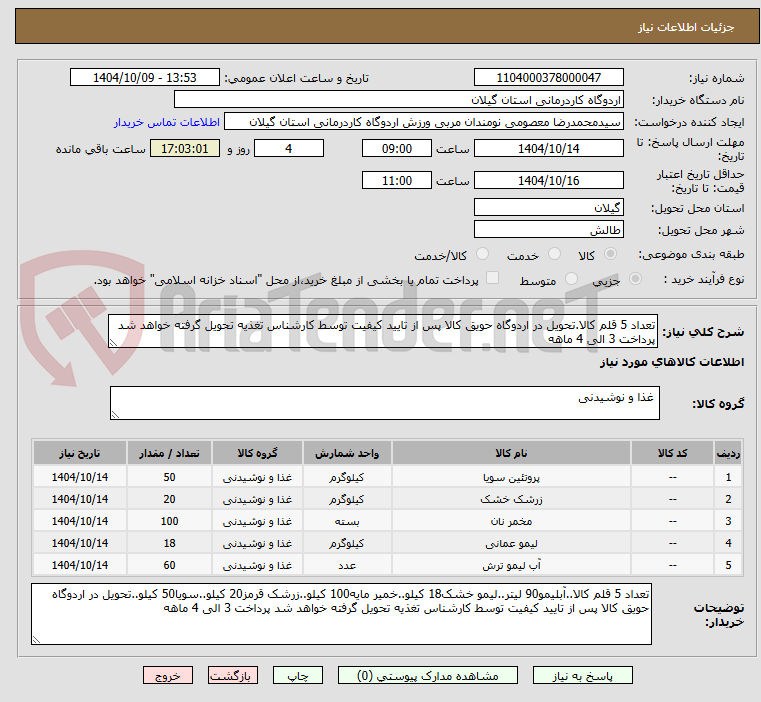Screen dimensions: 761x702
Task: Select the کالا/خدمت radio button
Action: (482, 254)
